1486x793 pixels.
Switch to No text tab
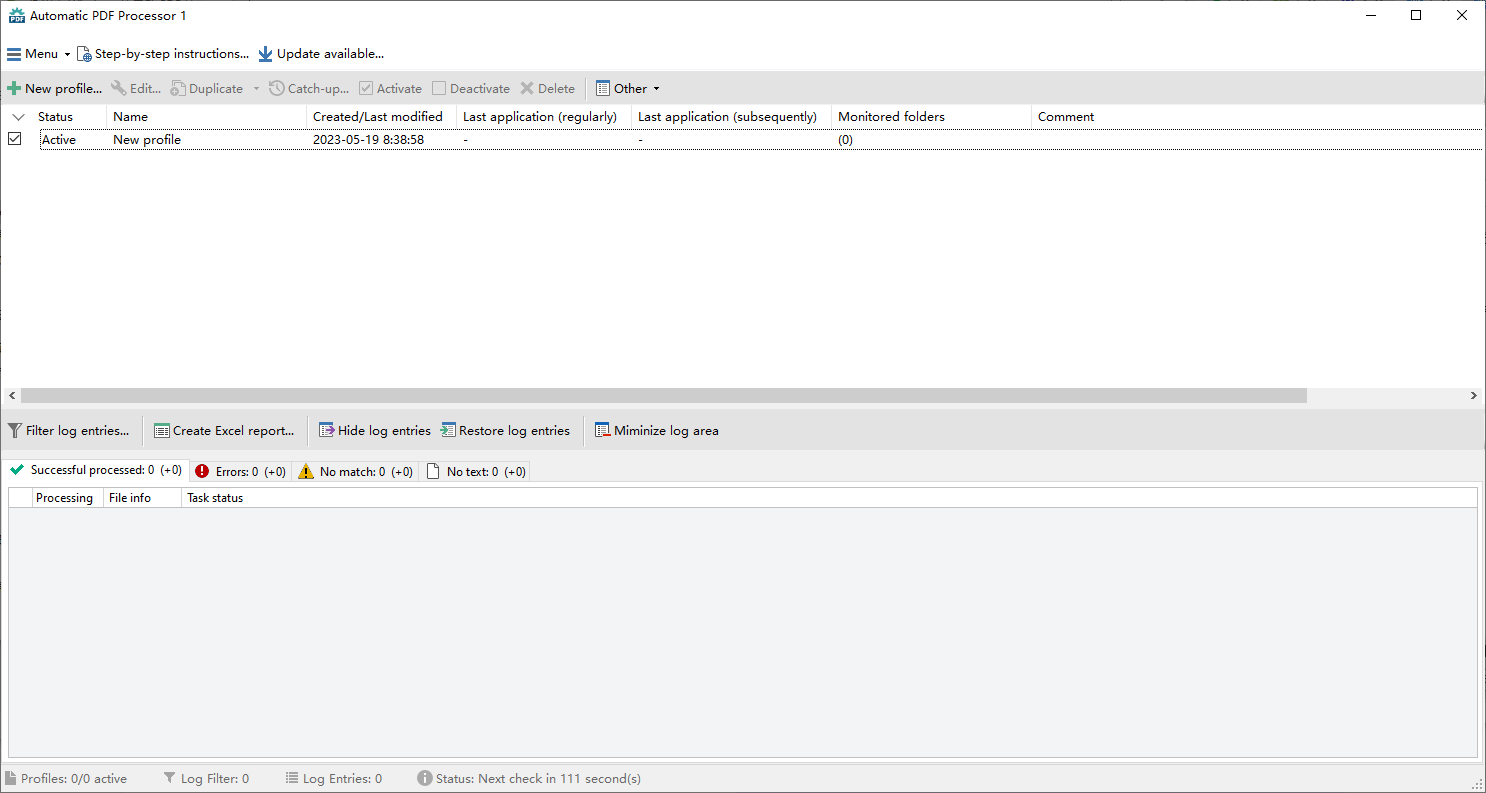tap(475, 472)
